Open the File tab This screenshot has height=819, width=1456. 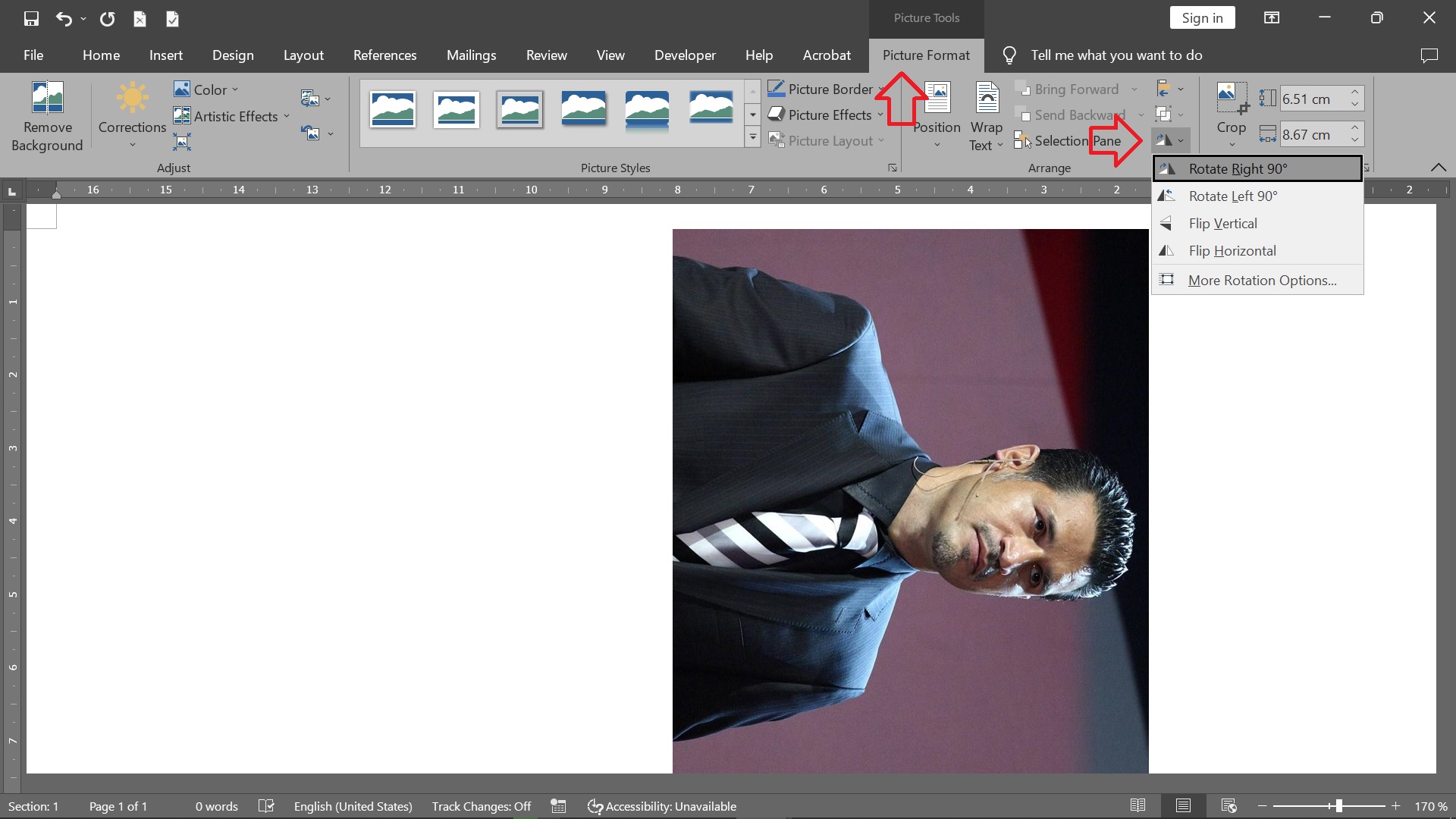click(33, 55)
